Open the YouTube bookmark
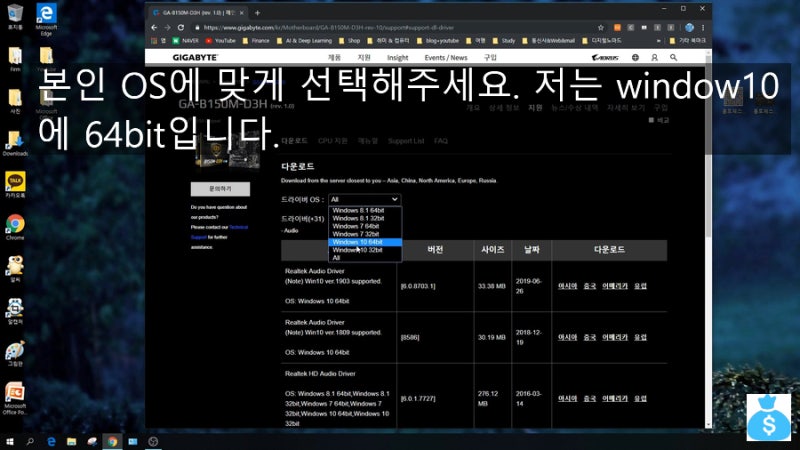The image size is (800, 450). pyautogui.click(x=220, y=41)
